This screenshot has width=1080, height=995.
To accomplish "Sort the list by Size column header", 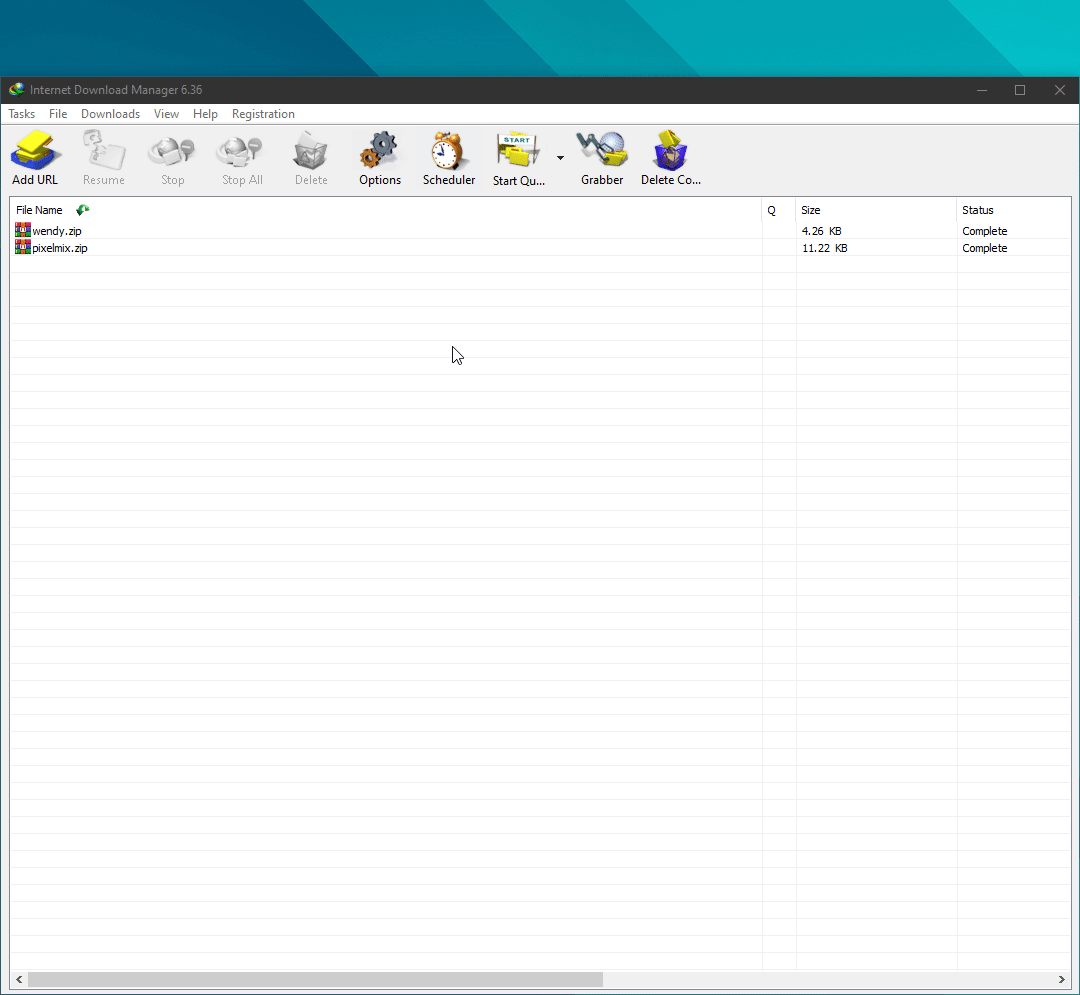I will tap(811, 210).
